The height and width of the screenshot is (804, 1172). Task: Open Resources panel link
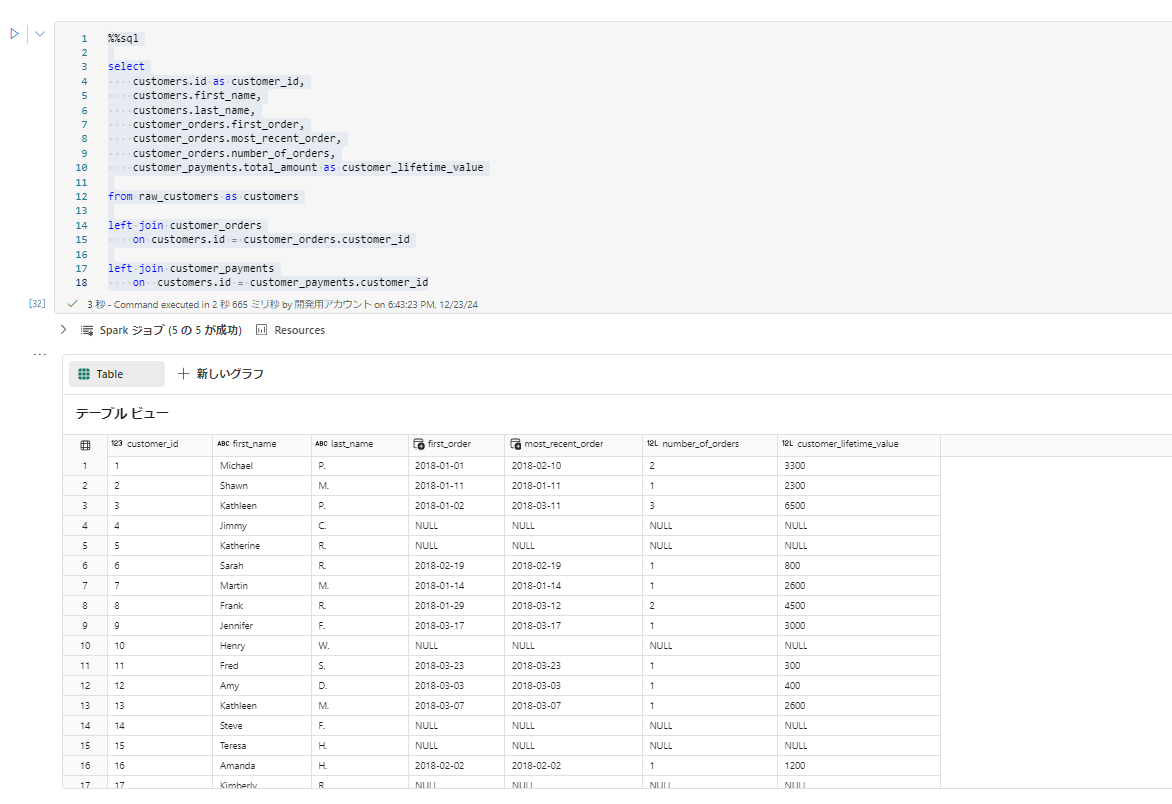point(300,330)
